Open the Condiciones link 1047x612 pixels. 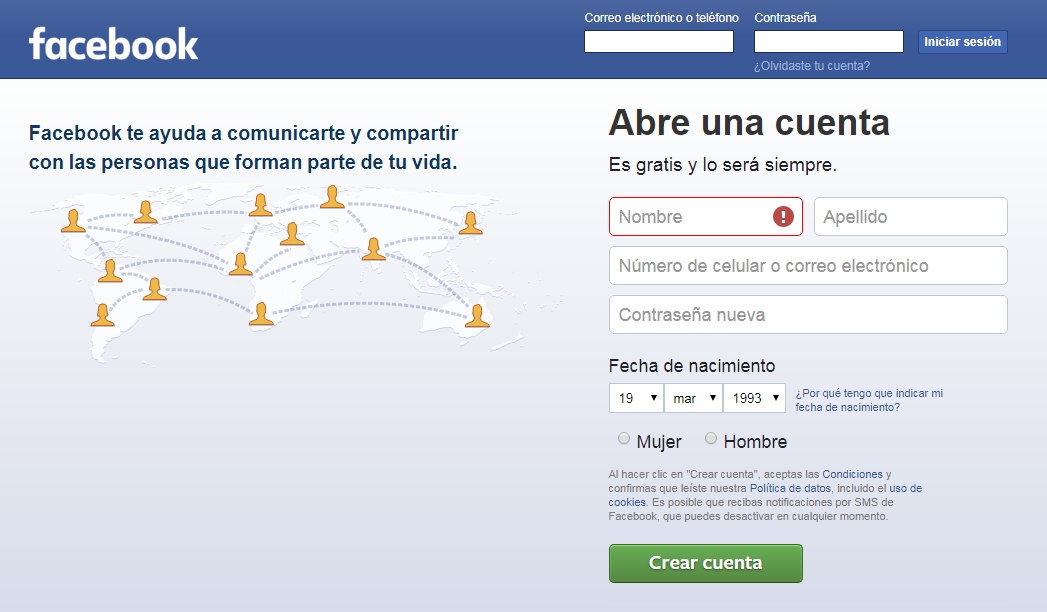coord(852,474)
